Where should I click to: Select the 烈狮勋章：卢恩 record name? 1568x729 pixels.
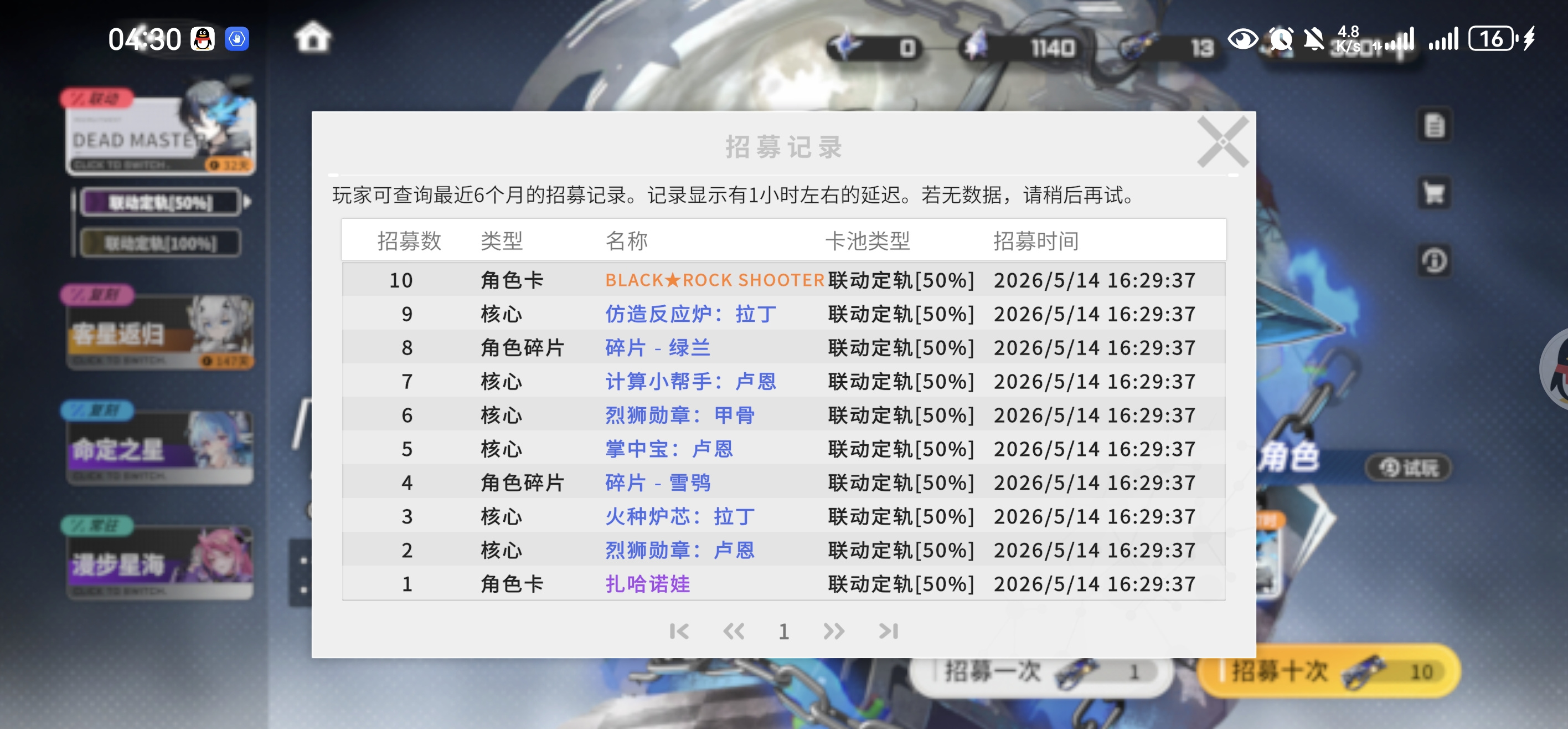coord(680,551)
